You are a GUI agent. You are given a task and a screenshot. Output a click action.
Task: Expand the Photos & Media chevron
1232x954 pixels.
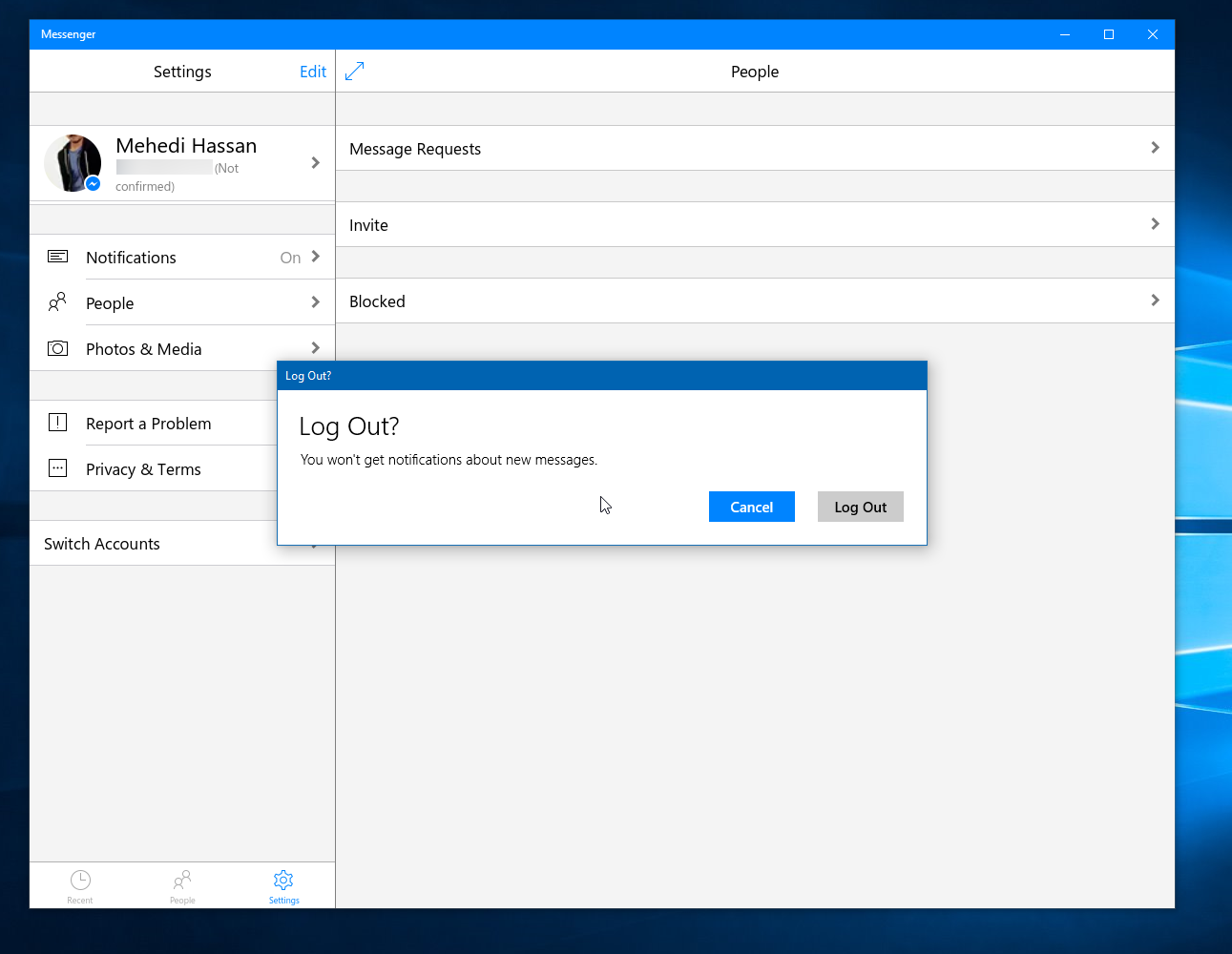coord(315,348)
